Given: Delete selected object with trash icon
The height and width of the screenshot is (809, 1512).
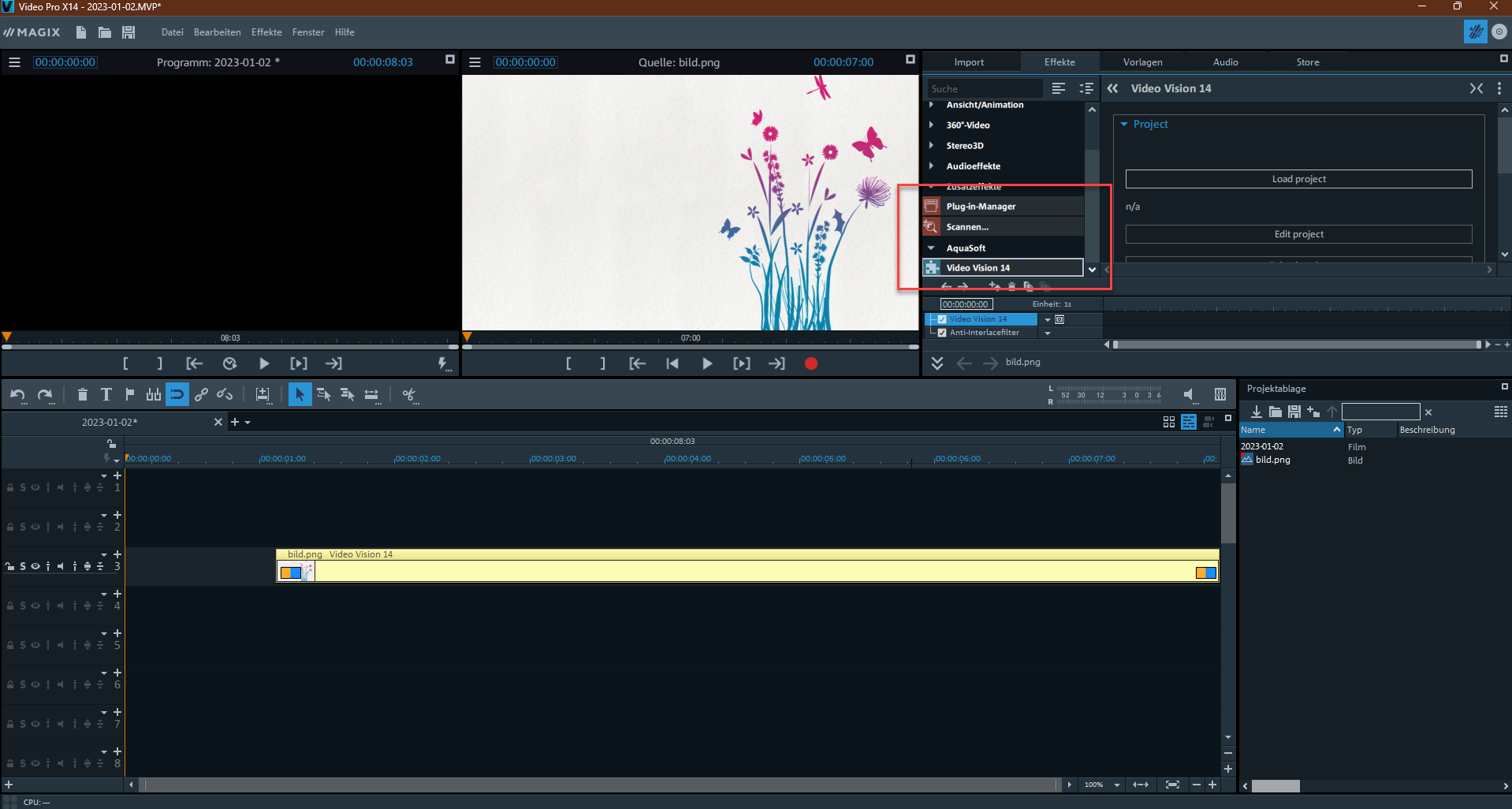Looking at the screenshot, I should coord(82,395).
